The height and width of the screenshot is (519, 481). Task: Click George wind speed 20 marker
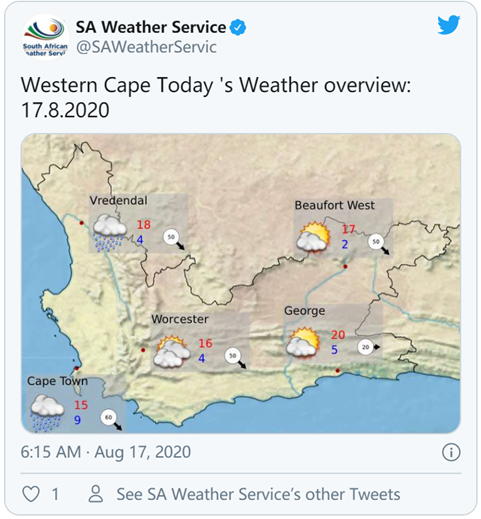tap(368, 347)
